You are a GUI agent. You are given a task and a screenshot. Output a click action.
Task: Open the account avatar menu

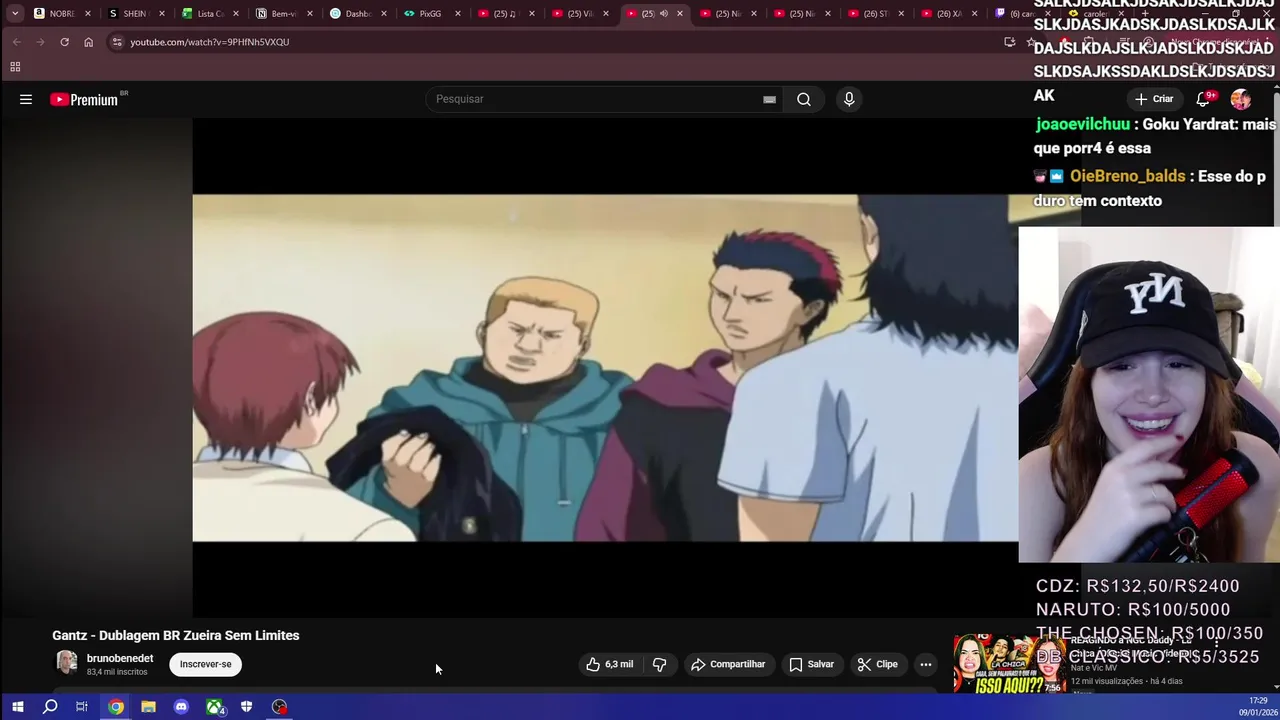tap(1241, 99)
